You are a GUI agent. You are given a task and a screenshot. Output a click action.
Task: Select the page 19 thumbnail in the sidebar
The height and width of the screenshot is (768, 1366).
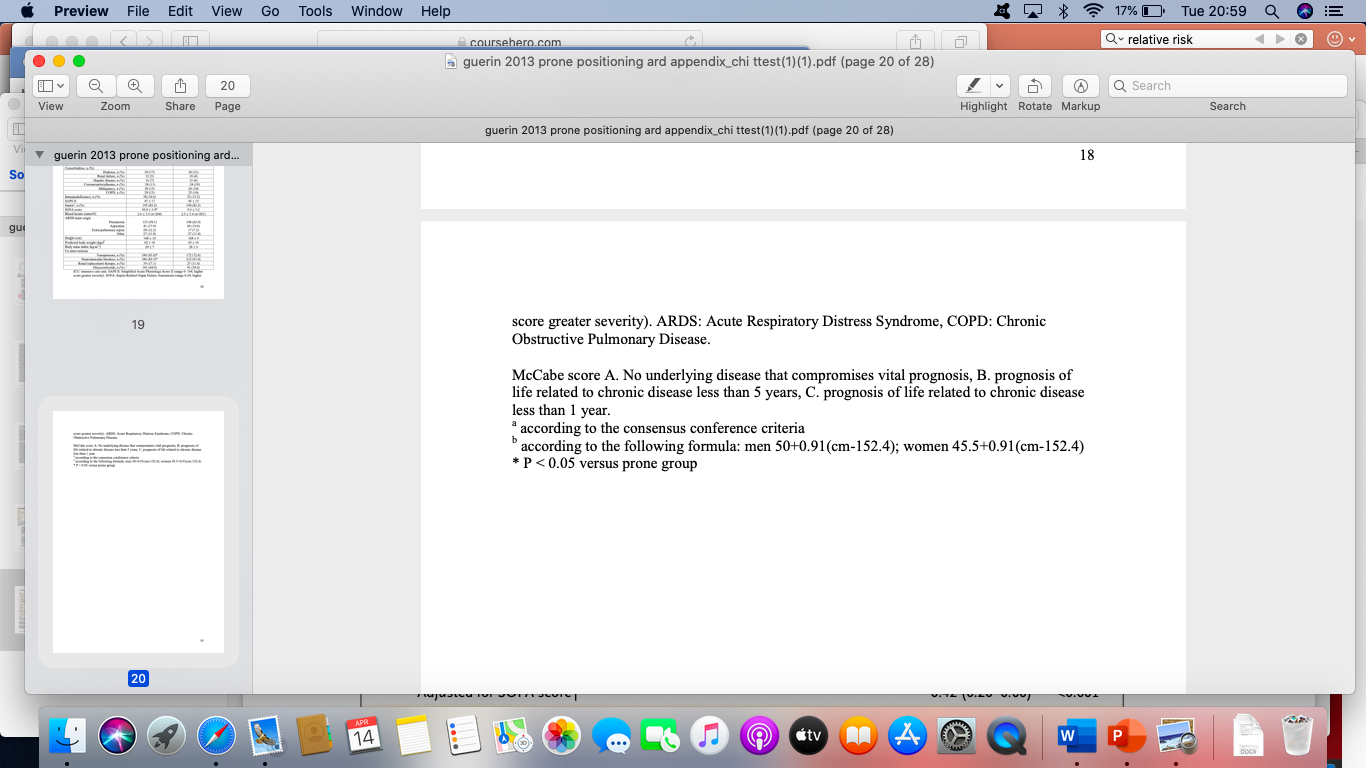pyautogui.click(x=137, y=230)
